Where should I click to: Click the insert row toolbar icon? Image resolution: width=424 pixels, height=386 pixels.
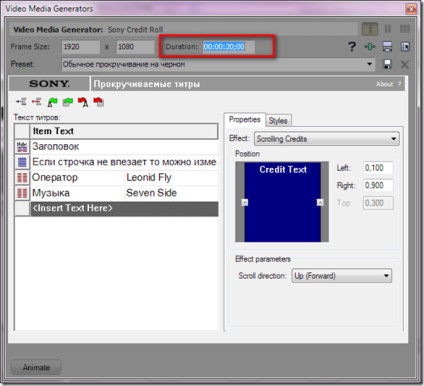(x=21, y=102)
